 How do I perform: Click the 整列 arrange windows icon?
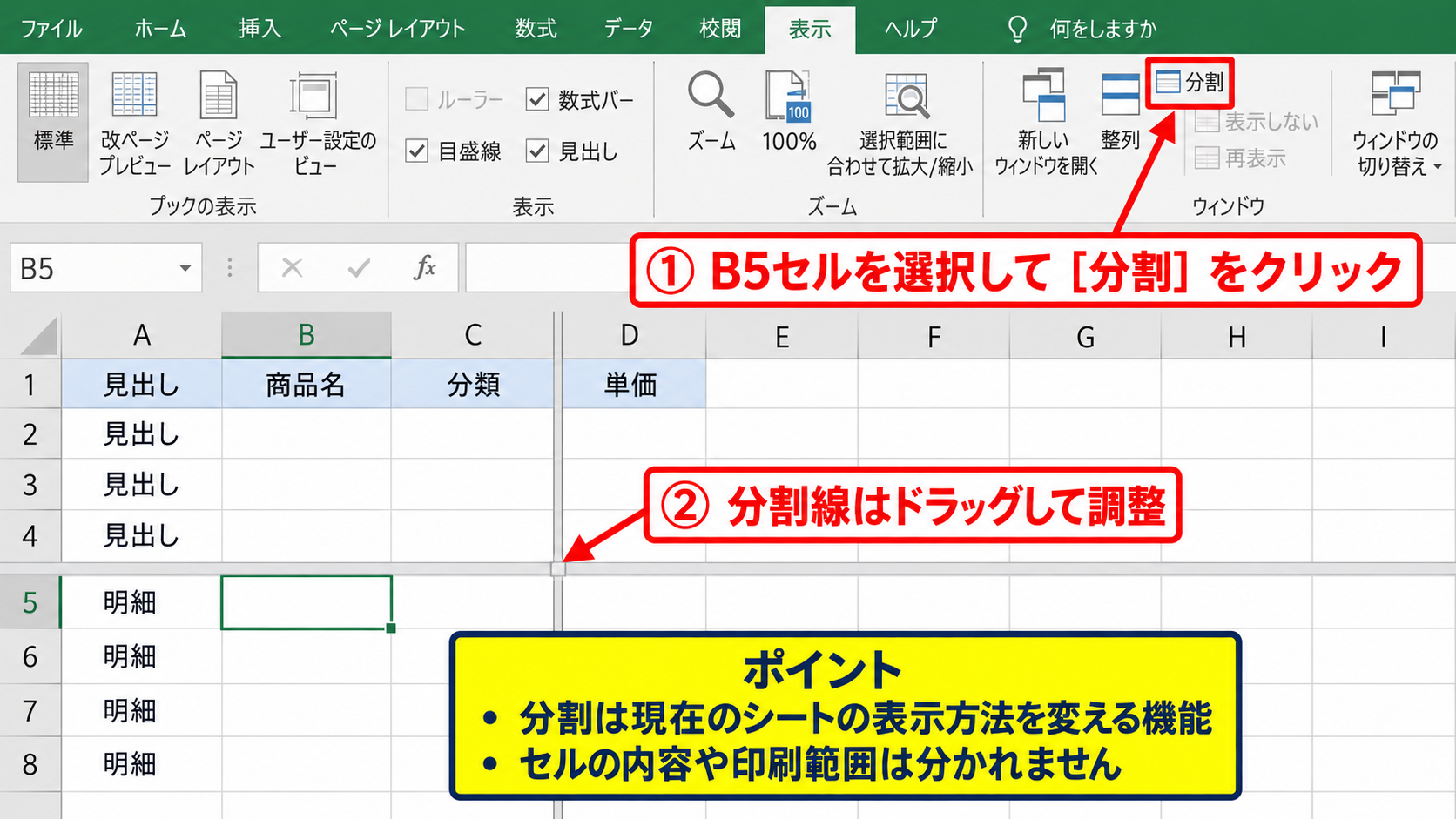1120,95
